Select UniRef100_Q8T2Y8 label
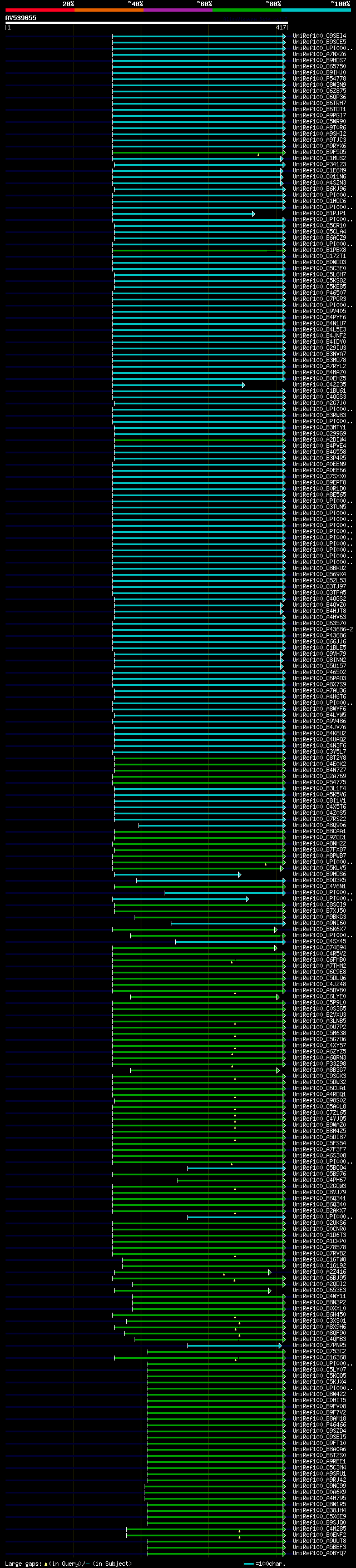The width and height of the screenshot is (356, 1568). pyautogui.click(x=319, y=758)
